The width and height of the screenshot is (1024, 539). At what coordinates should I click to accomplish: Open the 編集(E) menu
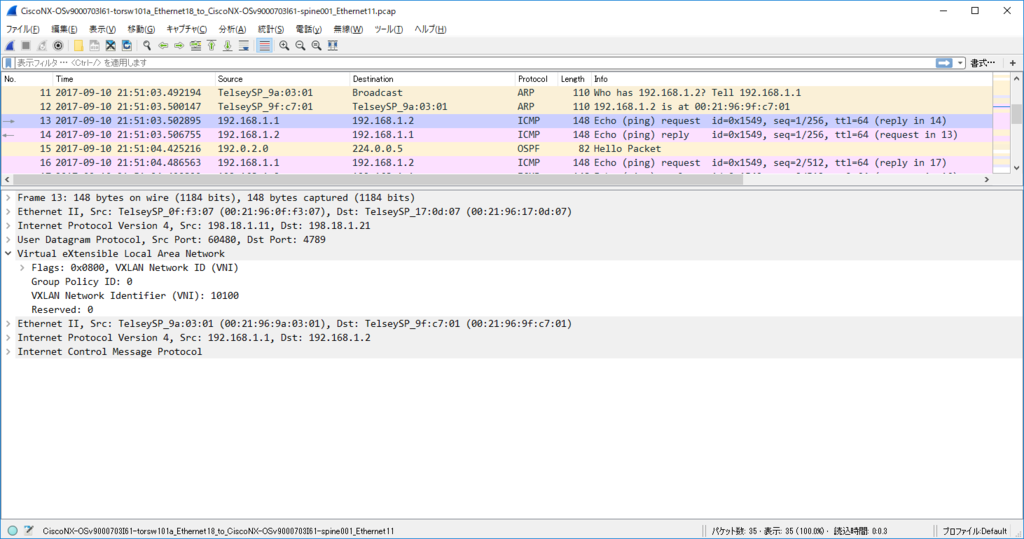[x=64, y=29]
